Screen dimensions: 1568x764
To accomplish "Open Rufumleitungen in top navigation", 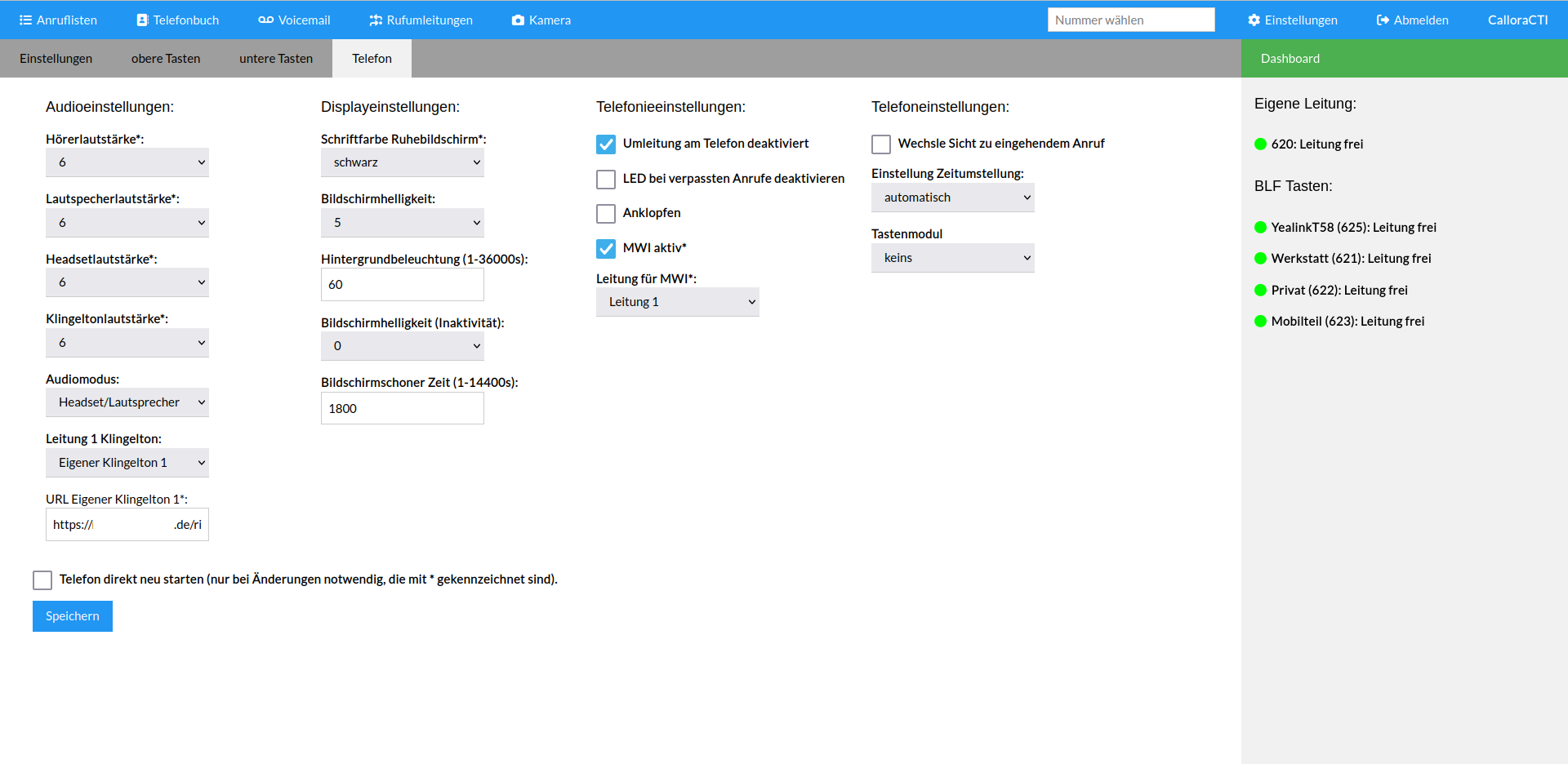I will click(x=421, y=20).
